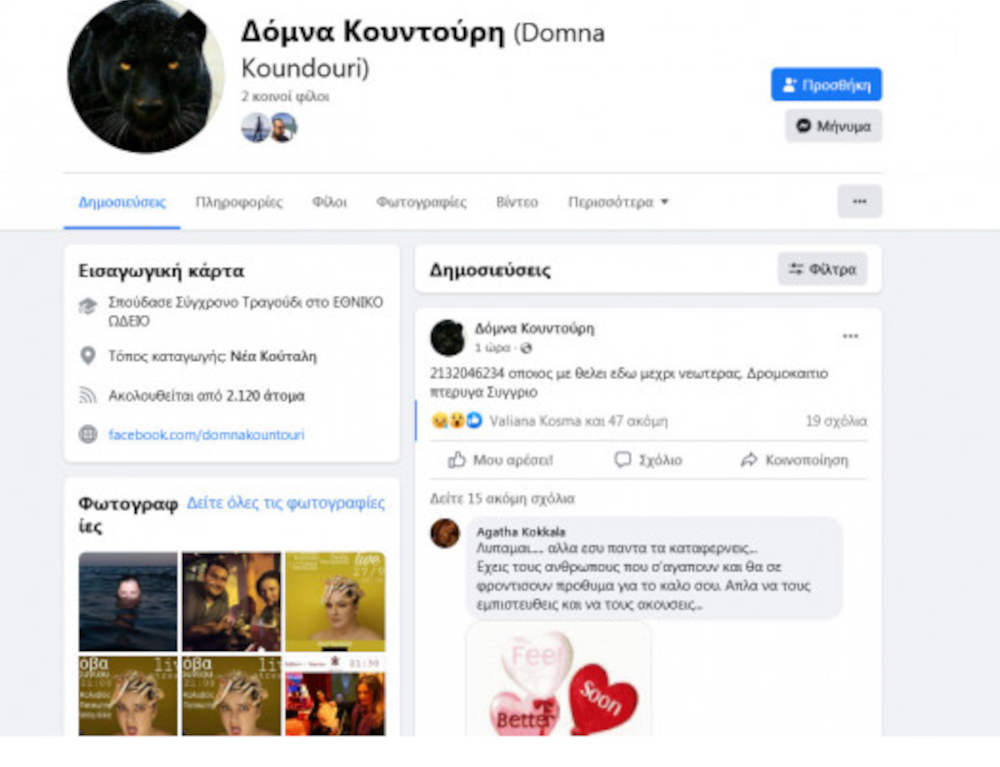Screen dimensions: 1000x767
Task: Expand Δείτε 15 ακόμη σχόλια
Action: [502, 498]
